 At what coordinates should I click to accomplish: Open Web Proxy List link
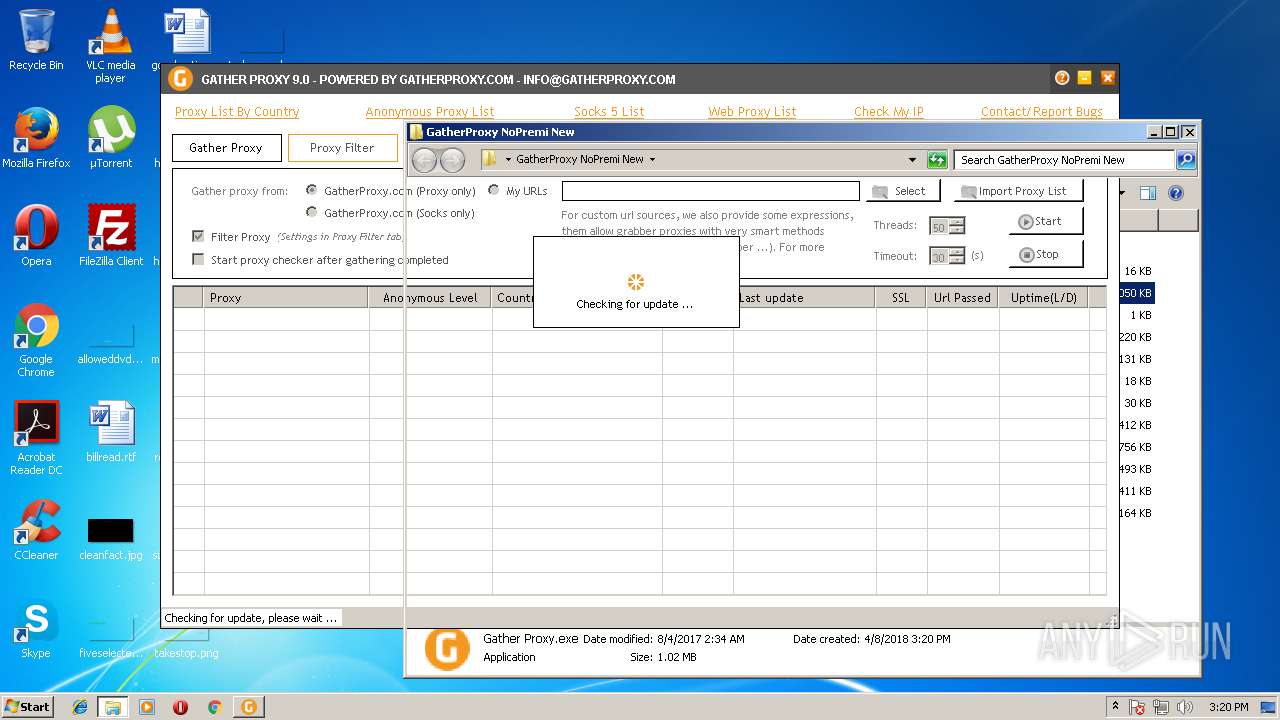pos(752,112)
